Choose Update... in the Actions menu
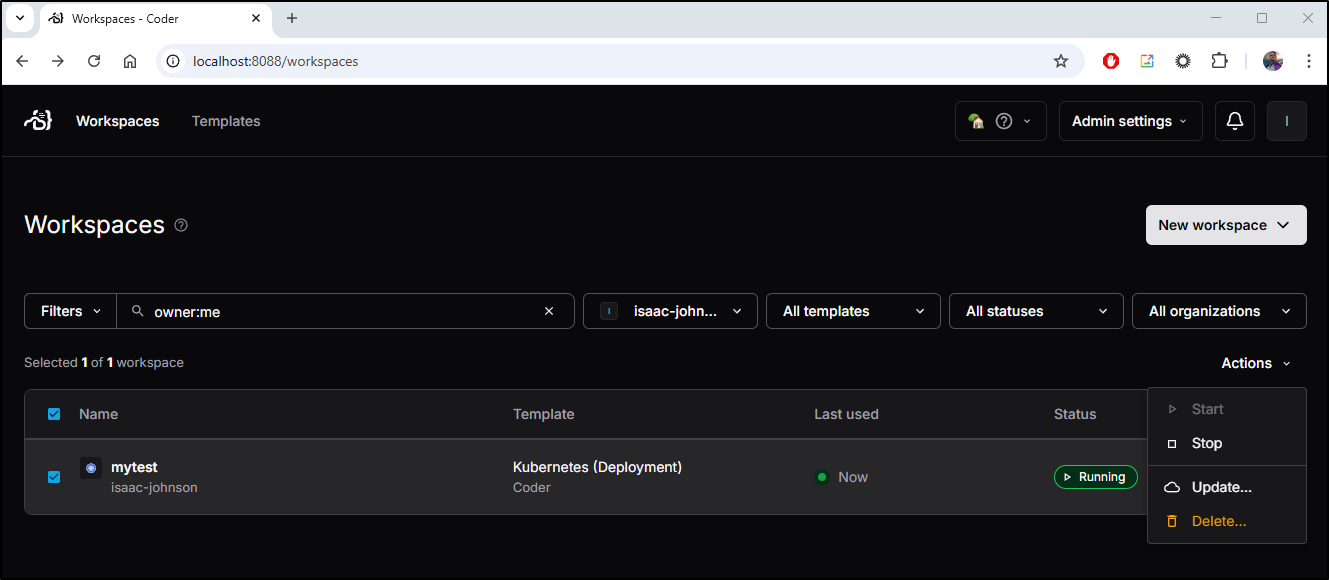This screenshot has width=1329, height=580. click(1227, 487)
